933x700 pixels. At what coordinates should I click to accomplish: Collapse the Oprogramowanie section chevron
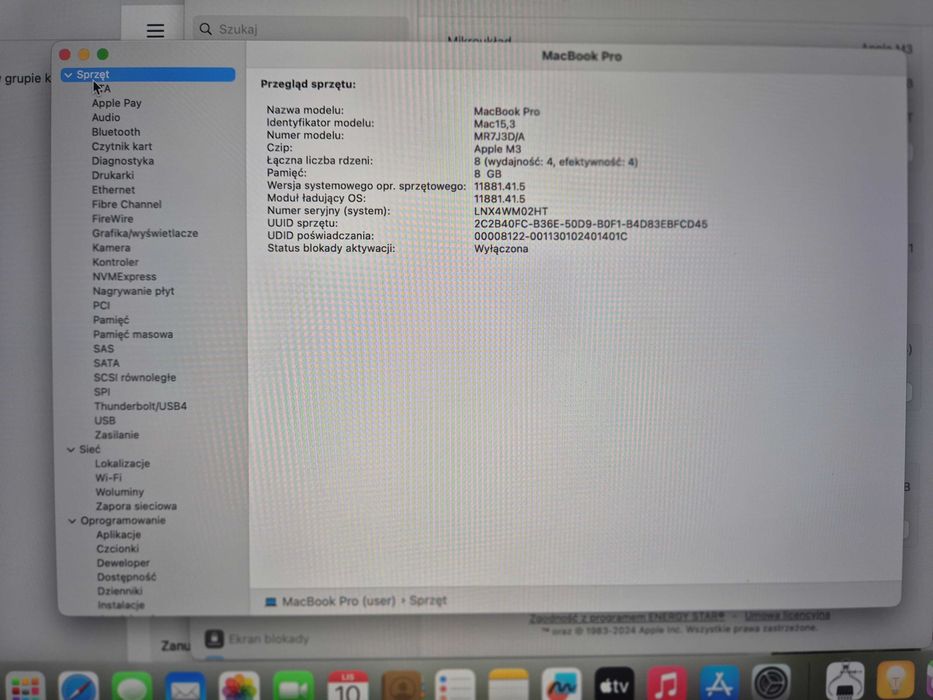[x=72, y=521]
